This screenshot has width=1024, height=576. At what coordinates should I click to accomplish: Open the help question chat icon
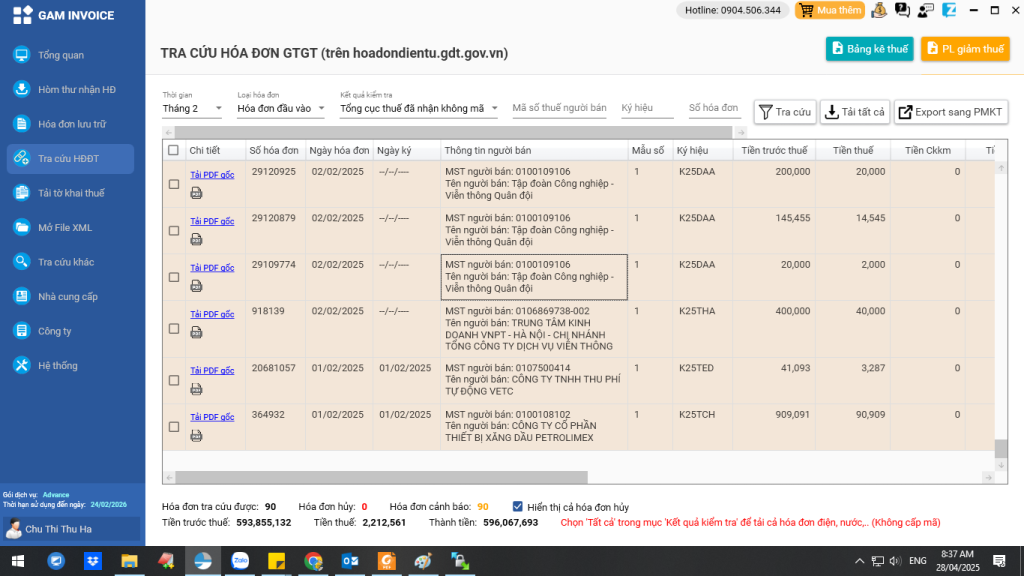click(x=903, y=10)
